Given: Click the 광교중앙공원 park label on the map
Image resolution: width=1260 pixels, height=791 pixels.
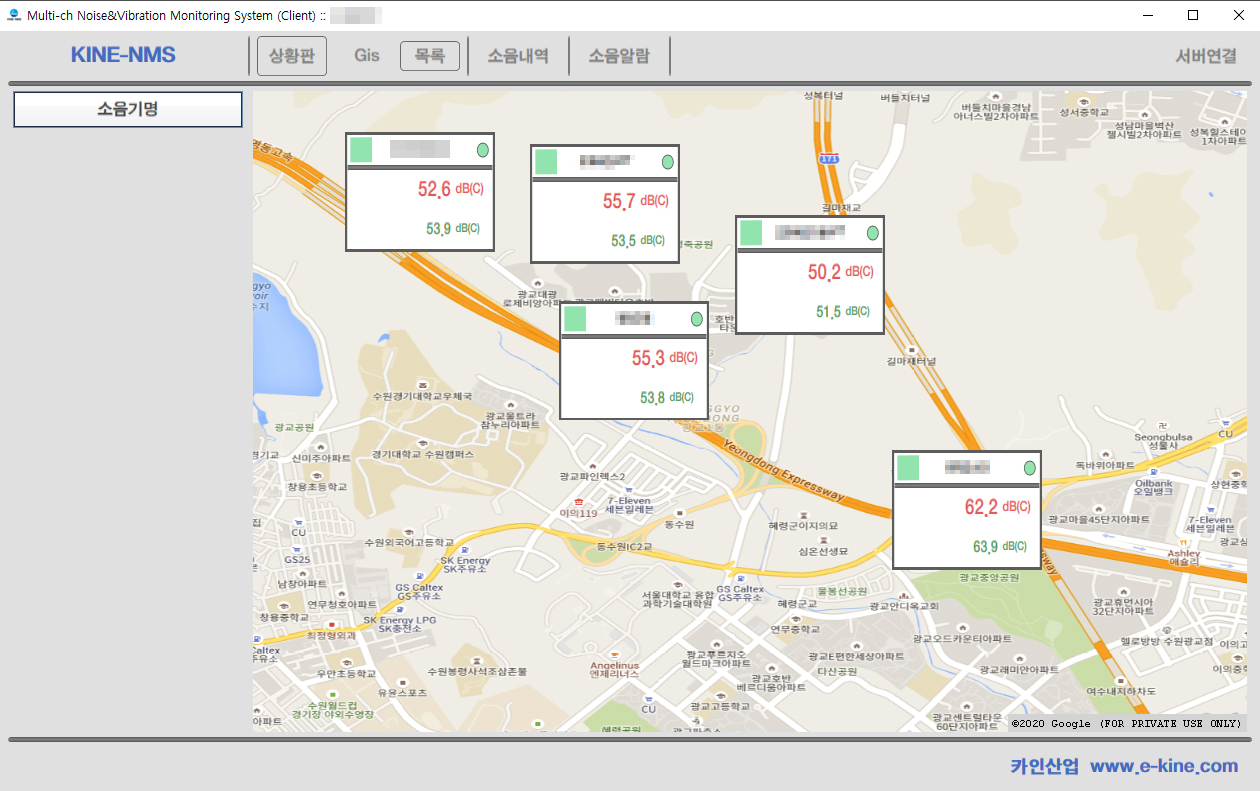Looking at the screenshot, I should click(x=989, y=577).
